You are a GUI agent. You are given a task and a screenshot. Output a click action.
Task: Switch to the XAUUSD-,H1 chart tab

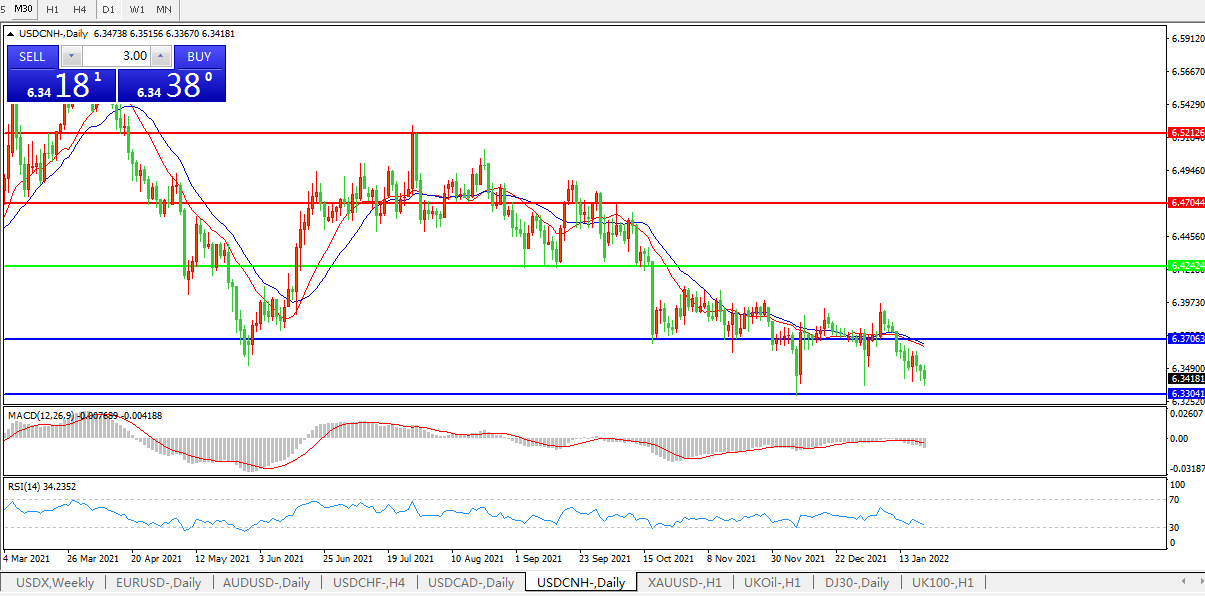pyautogui.click(x=682, y=582)
